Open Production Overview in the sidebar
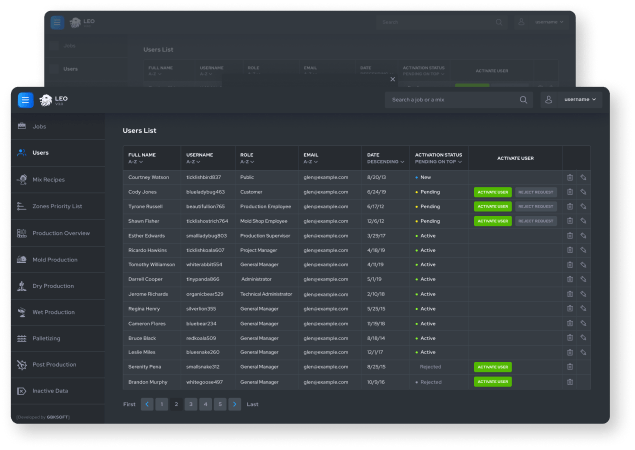The image size is (635, 450). pos(58,233)
